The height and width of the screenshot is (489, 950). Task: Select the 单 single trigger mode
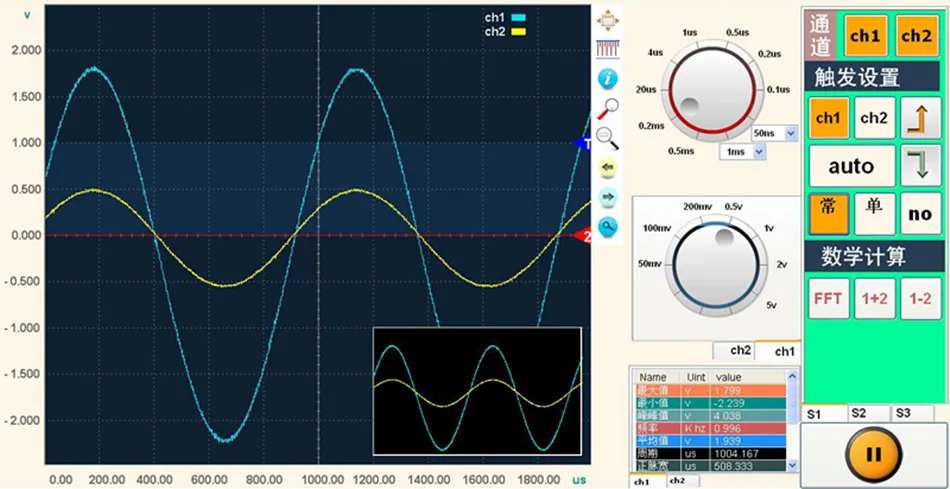874,213
